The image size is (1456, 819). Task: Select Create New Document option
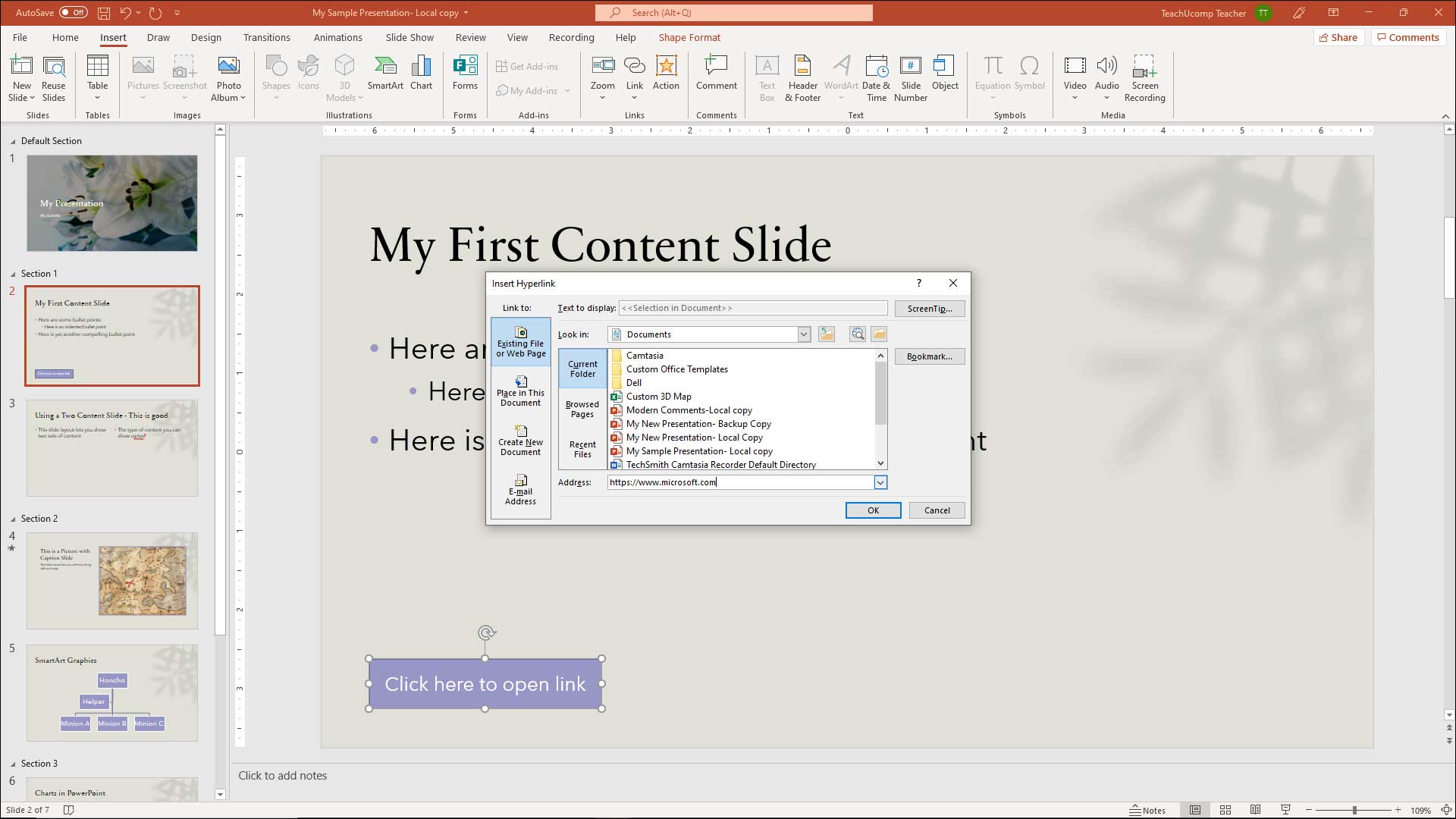(x=520, y=440)
